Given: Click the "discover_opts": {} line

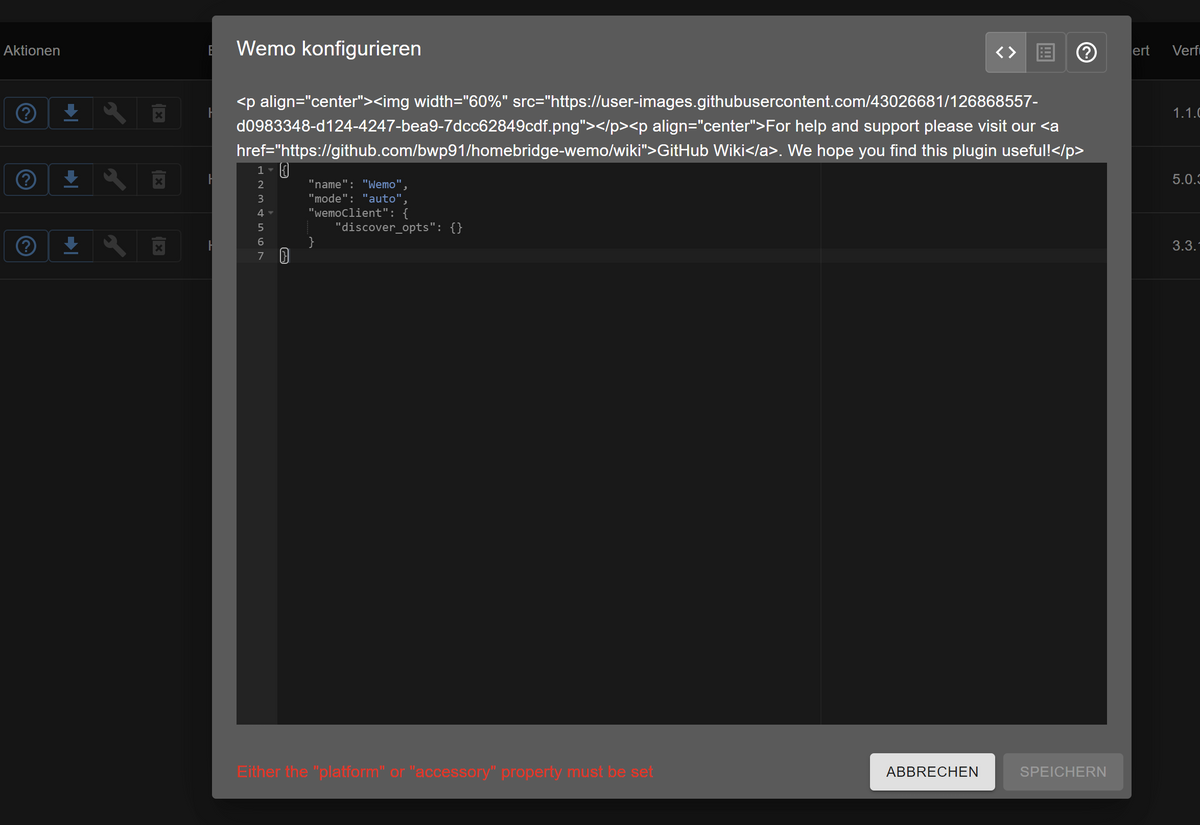Looking at the screenshot, I should 399,227.
